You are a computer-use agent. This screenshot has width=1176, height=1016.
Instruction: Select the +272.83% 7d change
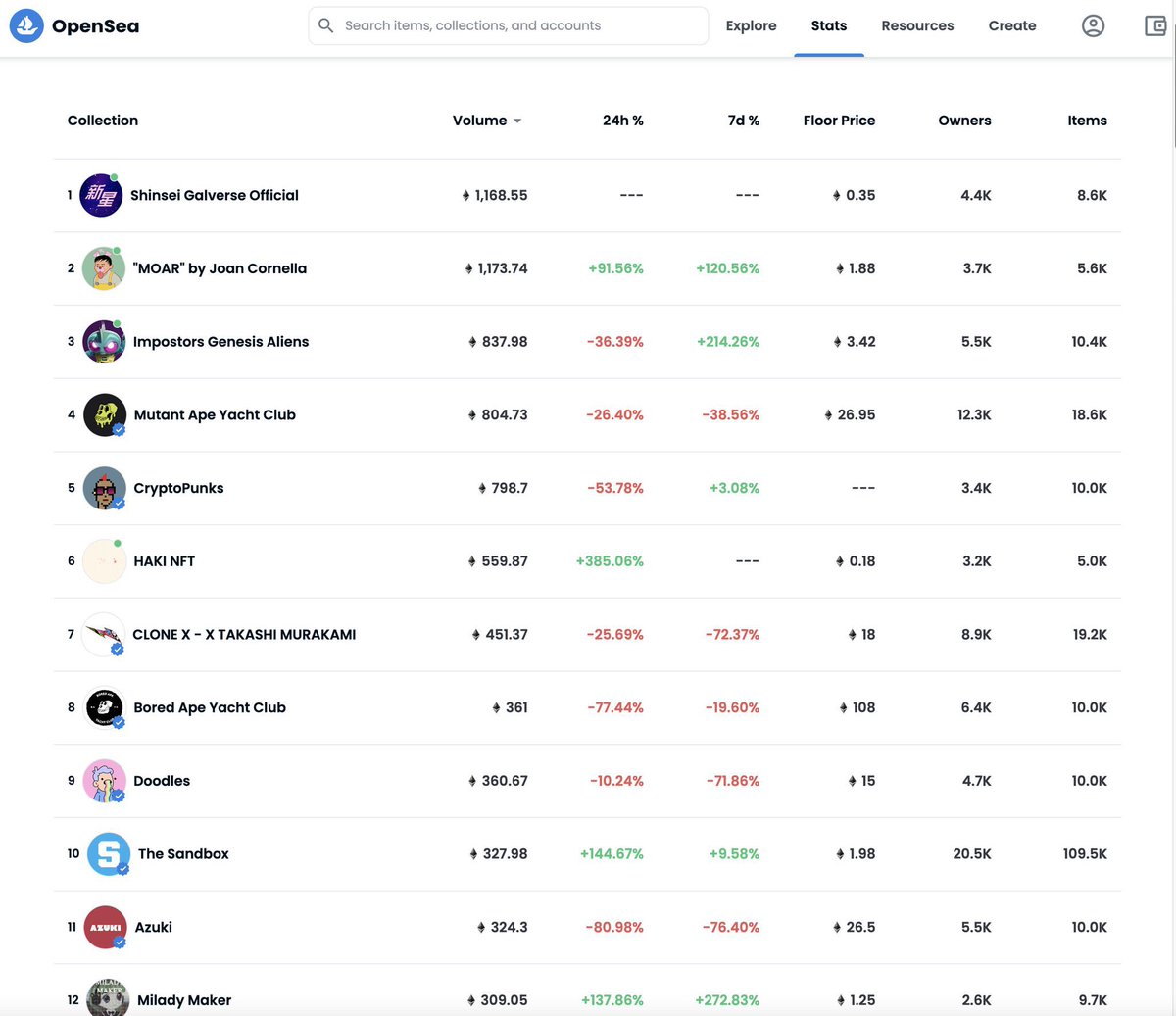[727, 1000]
